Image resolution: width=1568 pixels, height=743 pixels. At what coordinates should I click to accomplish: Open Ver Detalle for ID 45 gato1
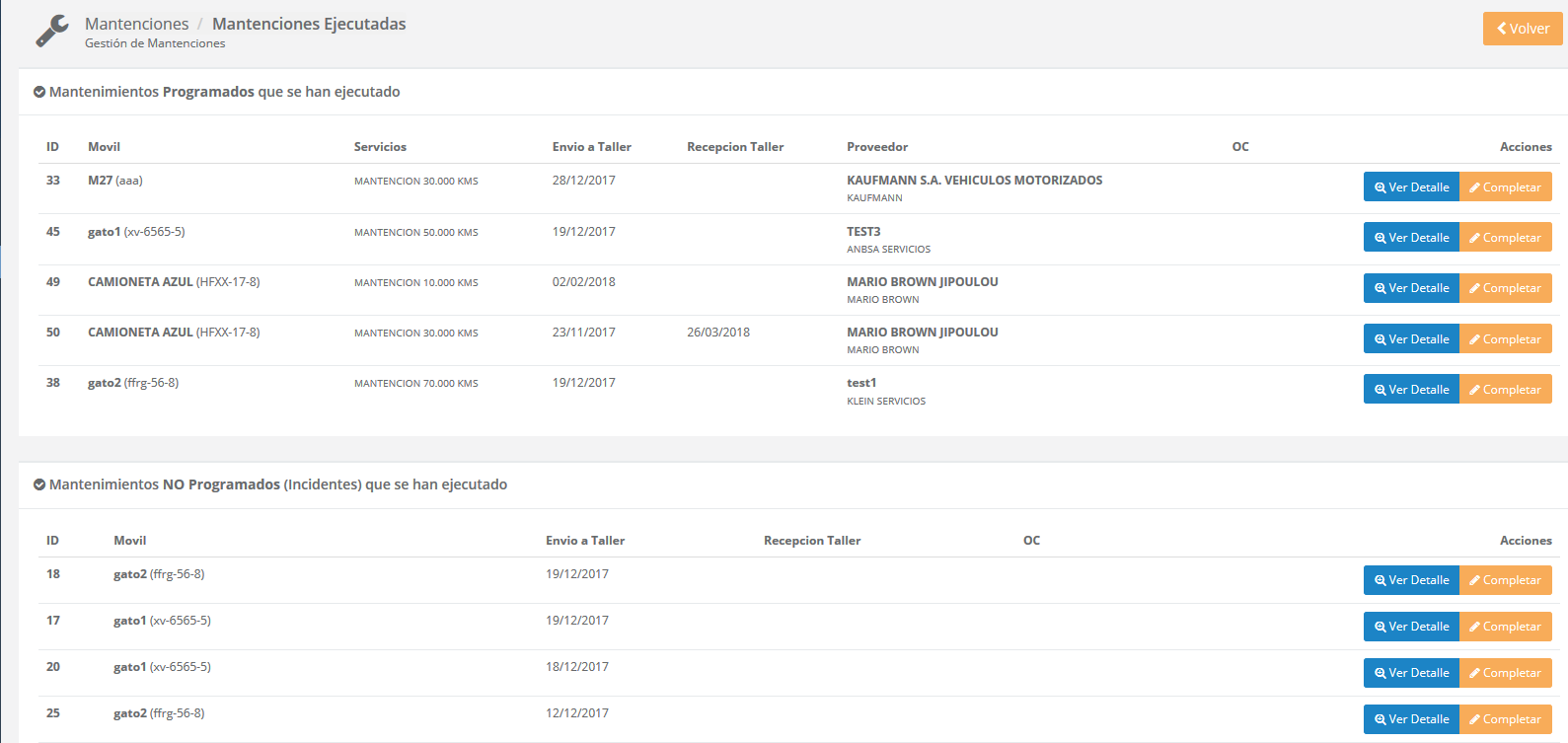pos(1410,237)
